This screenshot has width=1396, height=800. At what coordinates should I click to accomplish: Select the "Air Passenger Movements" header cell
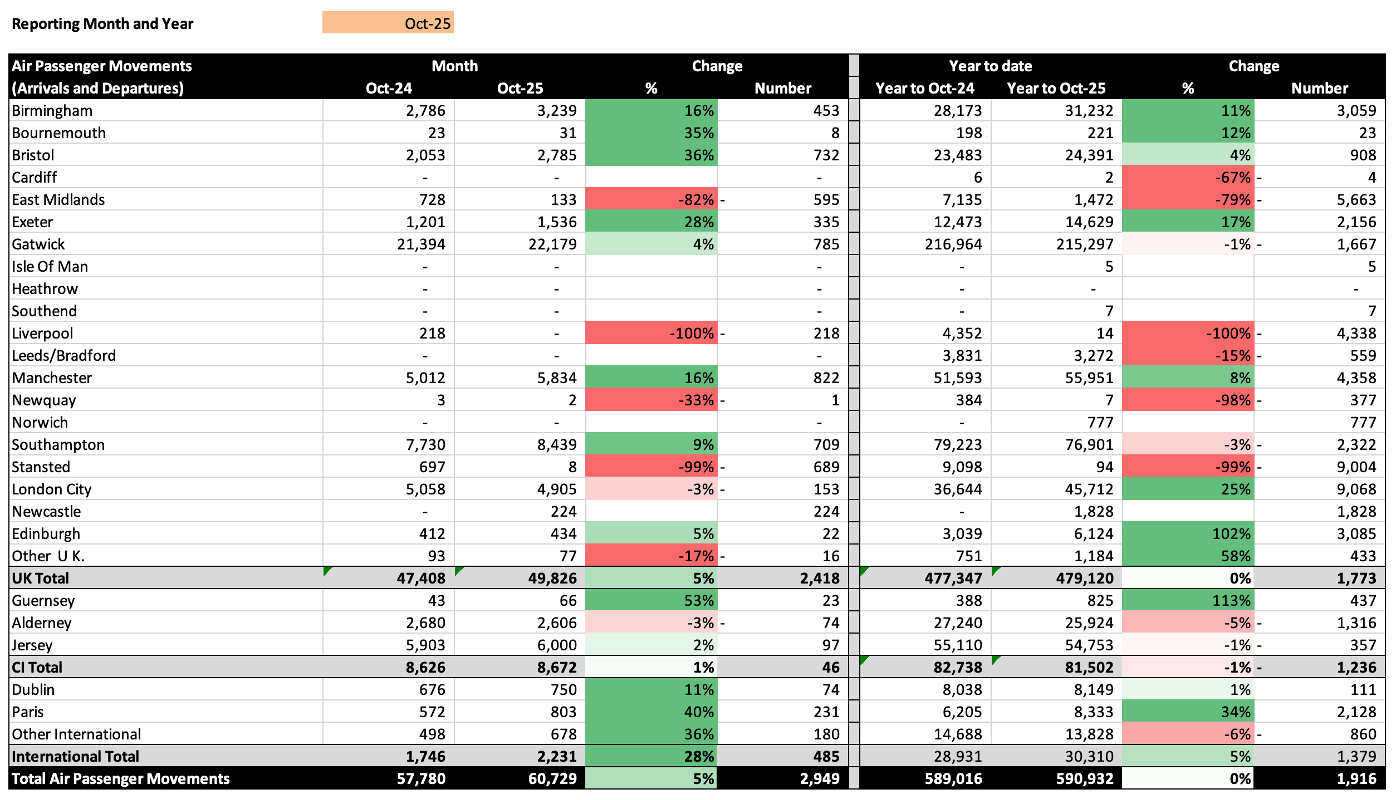(102, 66)
